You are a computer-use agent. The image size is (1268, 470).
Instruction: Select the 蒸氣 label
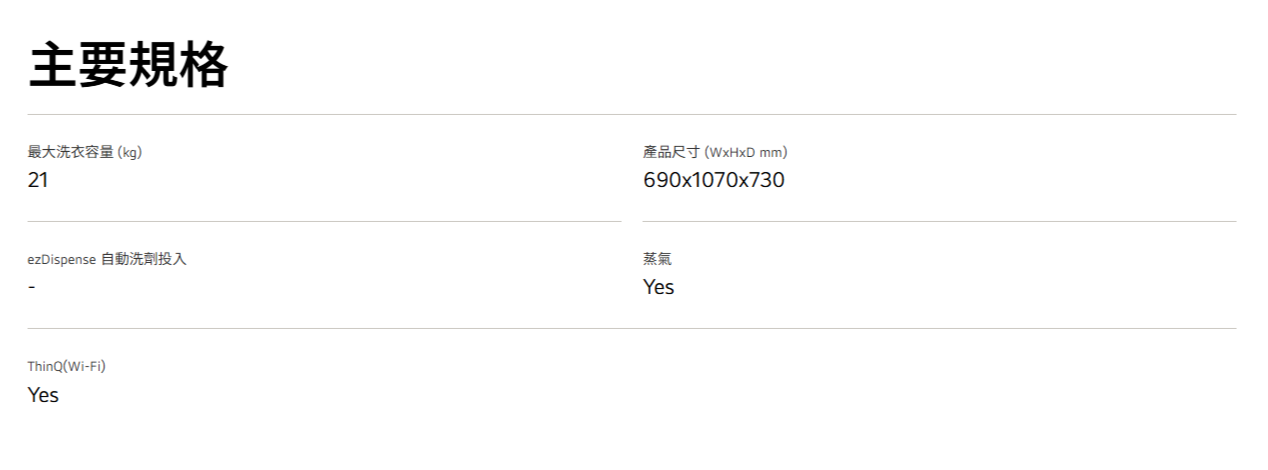[657, 260]
